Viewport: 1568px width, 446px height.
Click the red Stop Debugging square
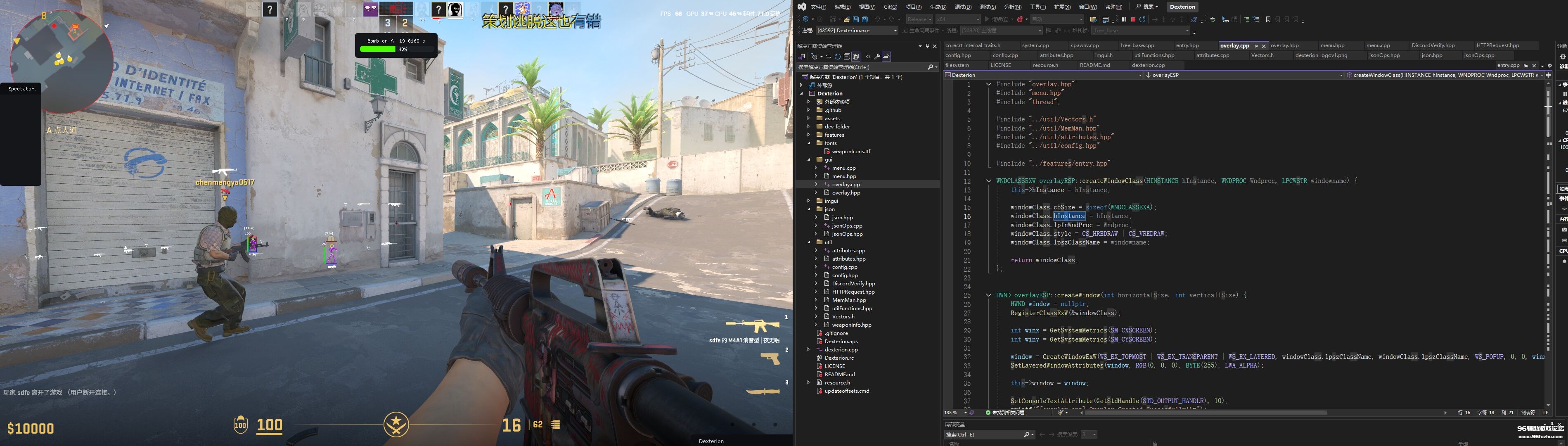[1133, 19]
